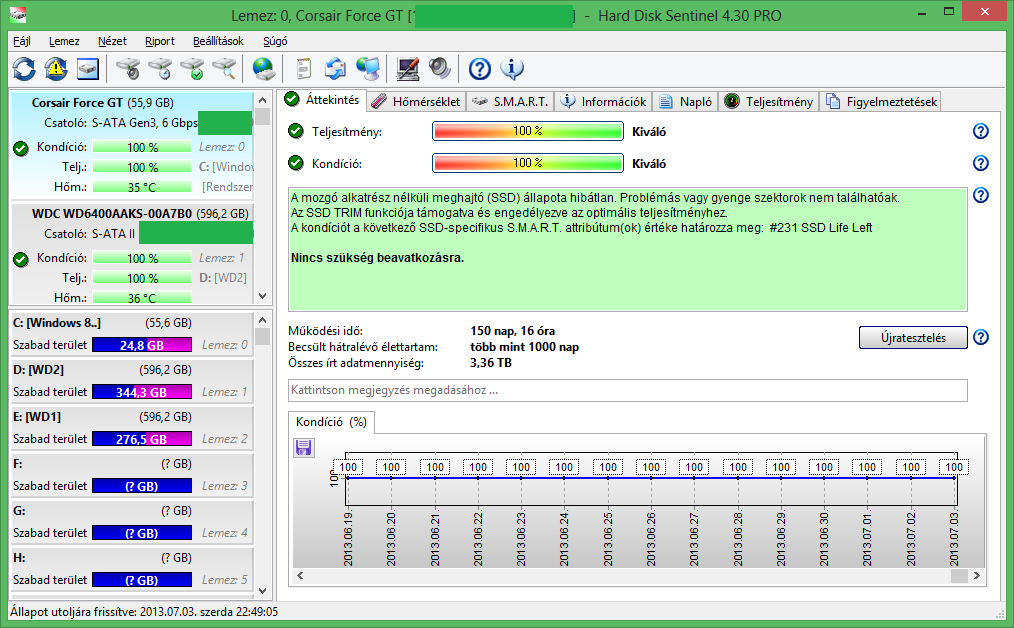Select the G: partition entry
The height and width of the screenshot is (628, 1014).
[132, 522]
